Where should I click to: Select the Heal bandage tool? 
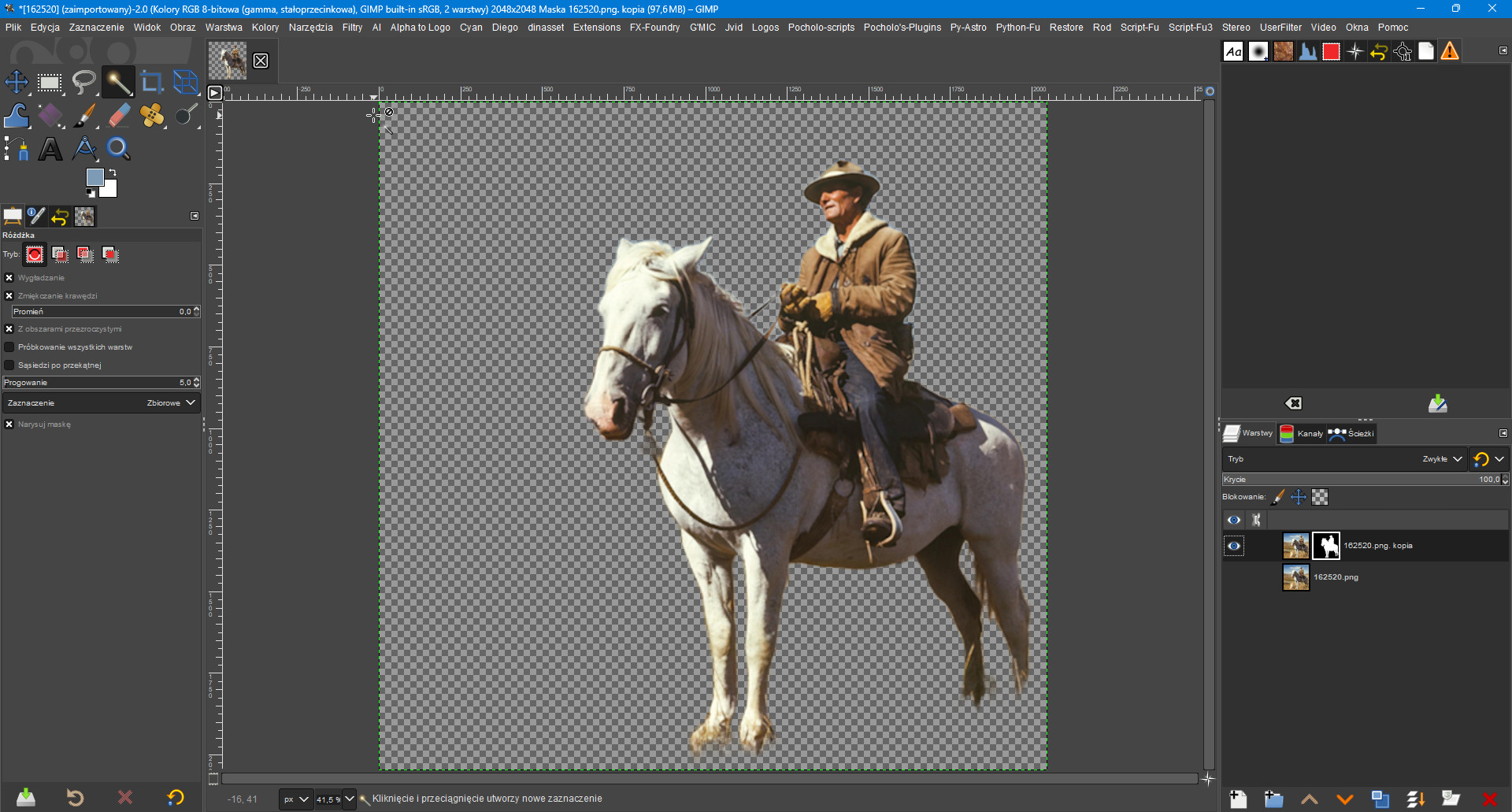point(152,116)
